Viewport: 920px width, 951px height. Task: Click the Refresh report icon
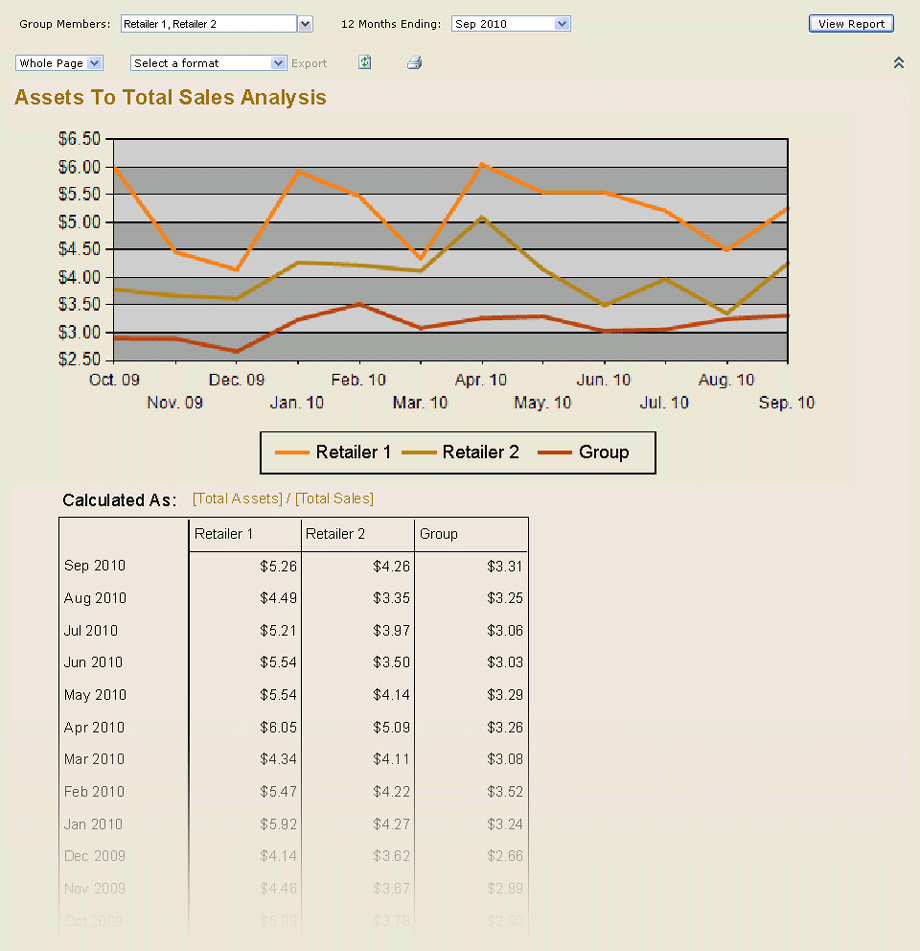coord(364,62)
